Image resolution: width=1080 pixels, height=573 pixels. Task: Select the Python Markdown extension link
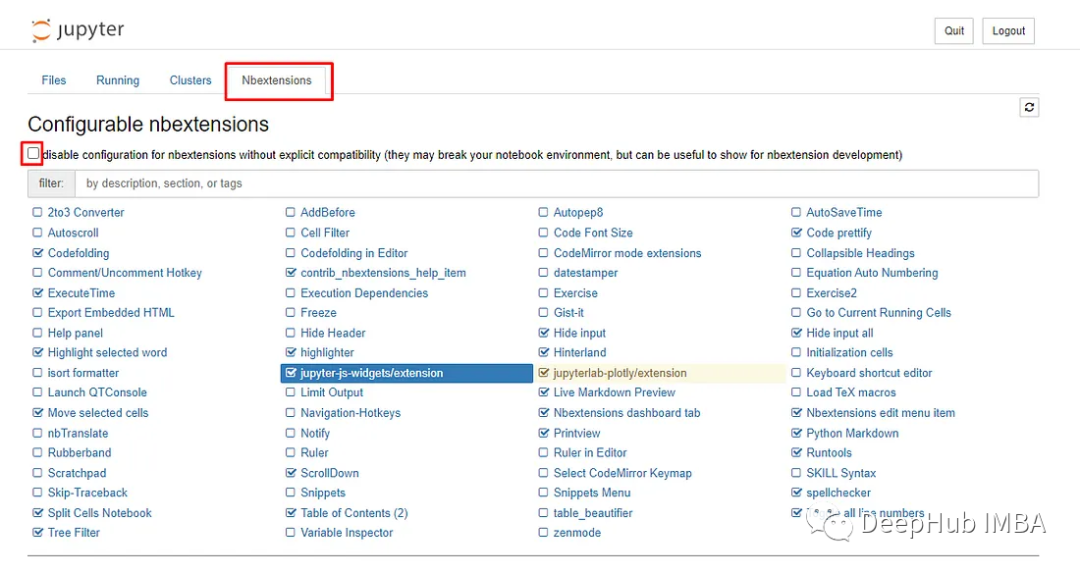tap(853, 433)
